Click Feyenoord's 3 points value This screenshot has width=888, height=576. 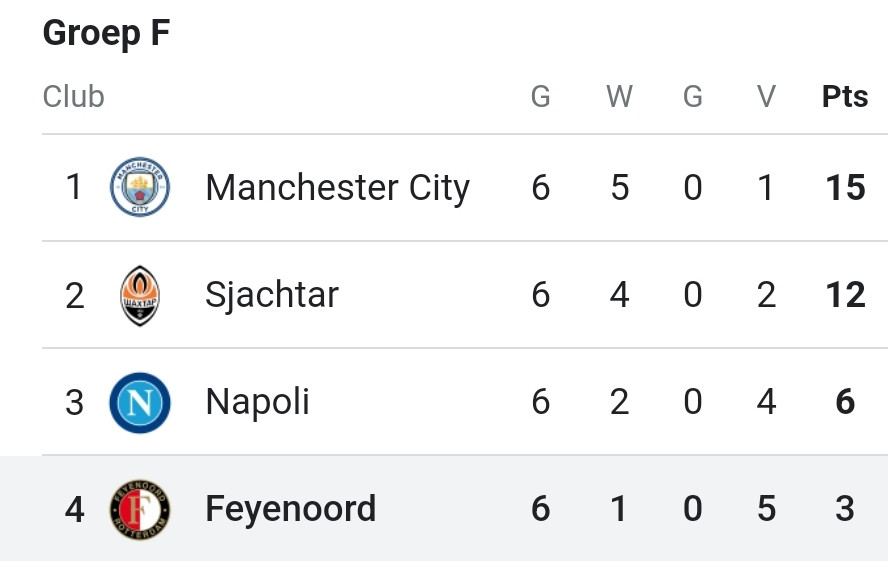[x=845, y=509]
